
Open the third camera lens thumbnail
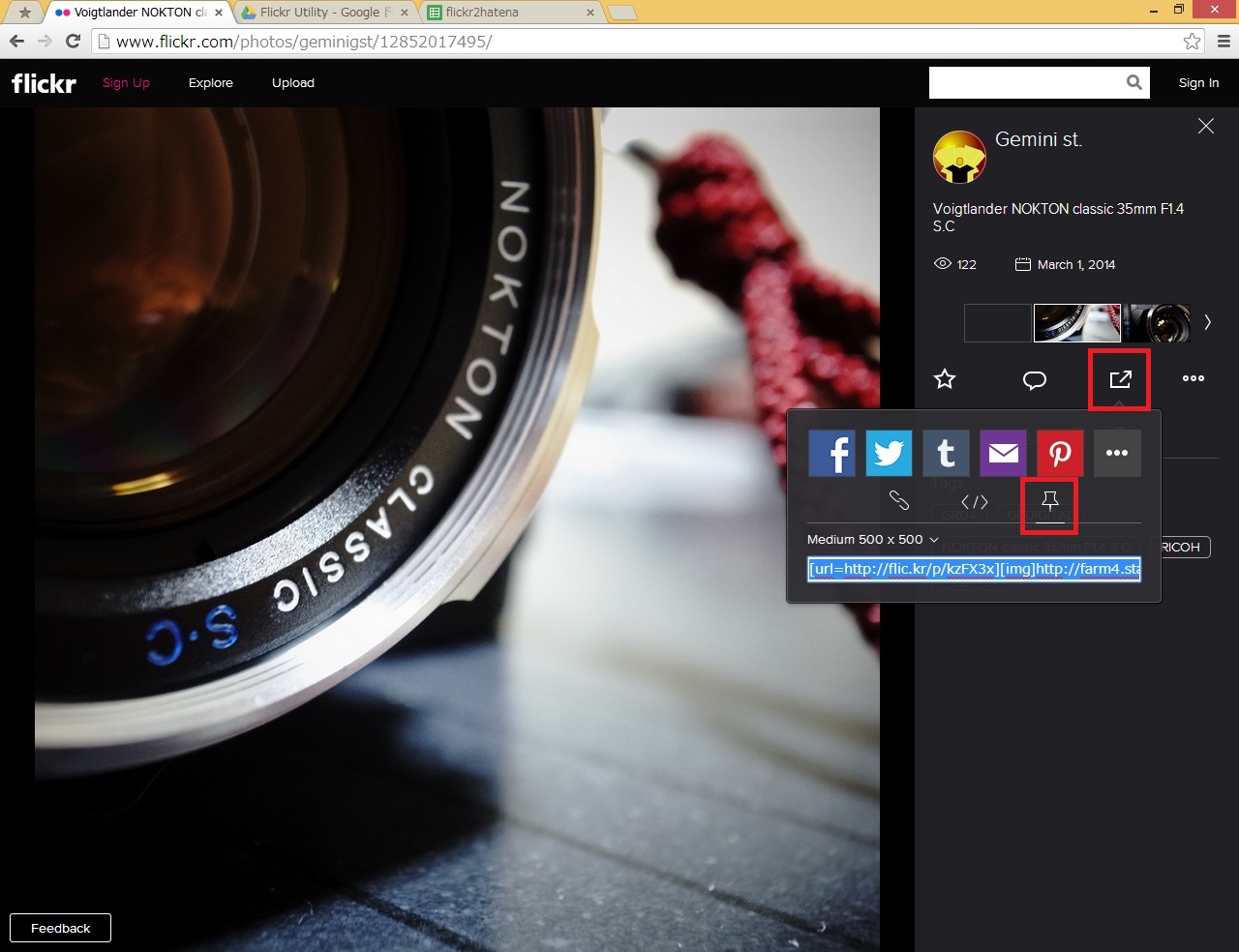click(x=1157, y=323)
